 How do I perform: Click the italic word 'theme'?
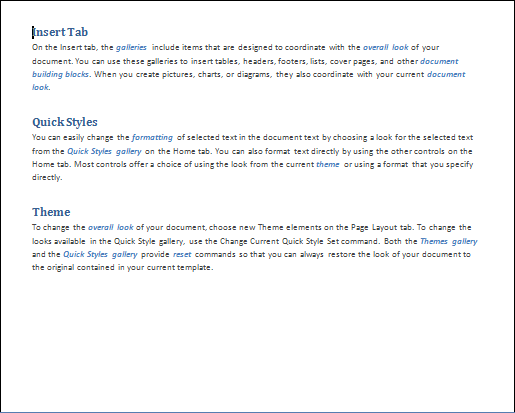[328, 164]
